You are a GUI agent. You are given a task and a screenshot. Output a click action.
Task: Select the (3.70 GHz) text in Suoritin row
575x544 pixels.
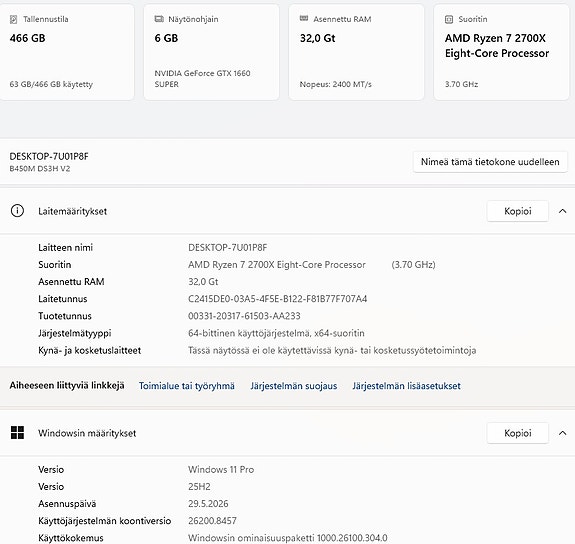point(413,265)
